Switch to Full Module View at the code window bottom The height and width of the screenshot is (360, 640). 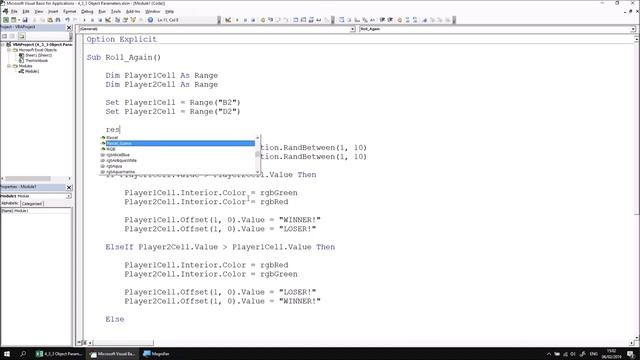[84, 343]
